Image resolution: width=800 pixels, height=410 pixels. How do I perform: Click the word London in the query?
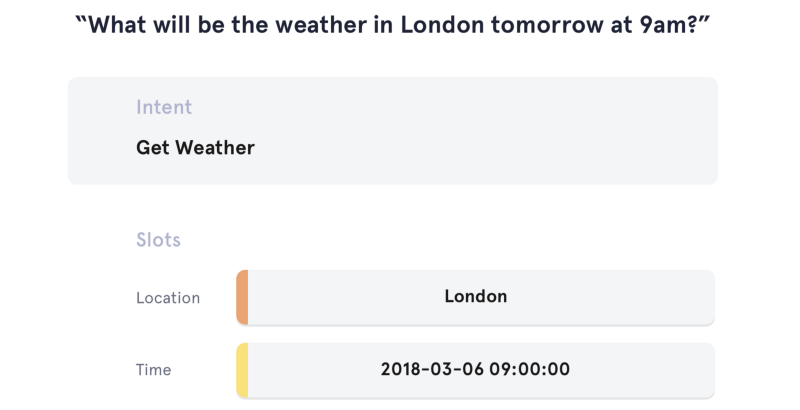click(442, 24)
